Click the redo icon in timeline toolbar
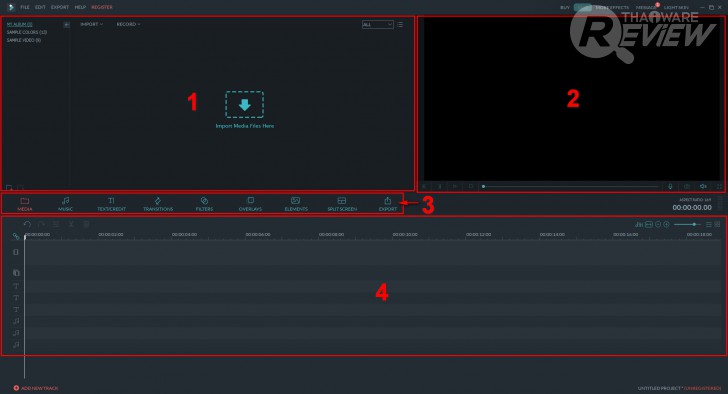Viewport: 728px width, 394px height. (41, 224)
